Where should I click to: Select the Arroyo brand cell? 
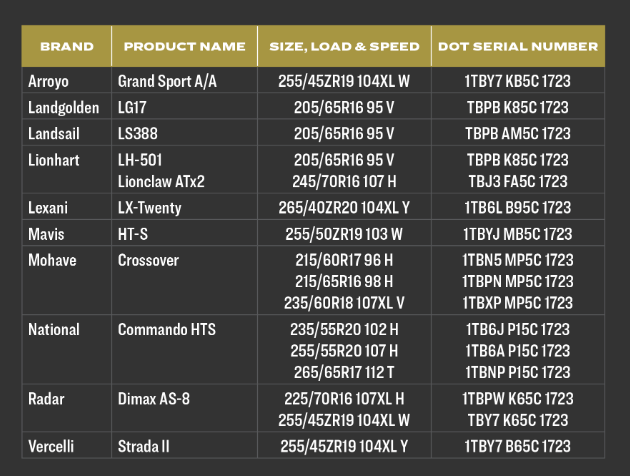(x=48, y=82)
